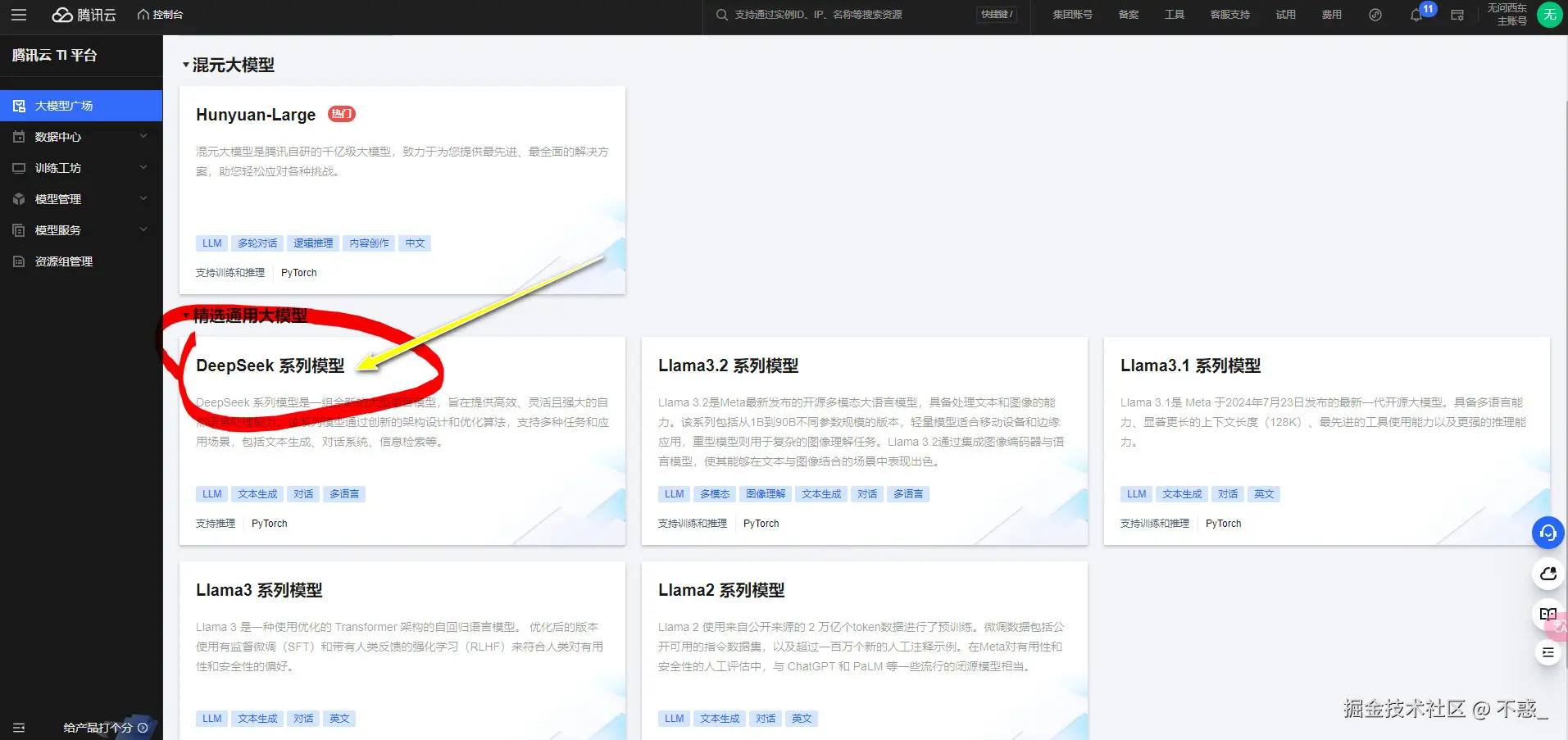The height and width of the screenshot is (740, 1568).
Task: Open the 费用 menu in top bar
Action: 1330,15
